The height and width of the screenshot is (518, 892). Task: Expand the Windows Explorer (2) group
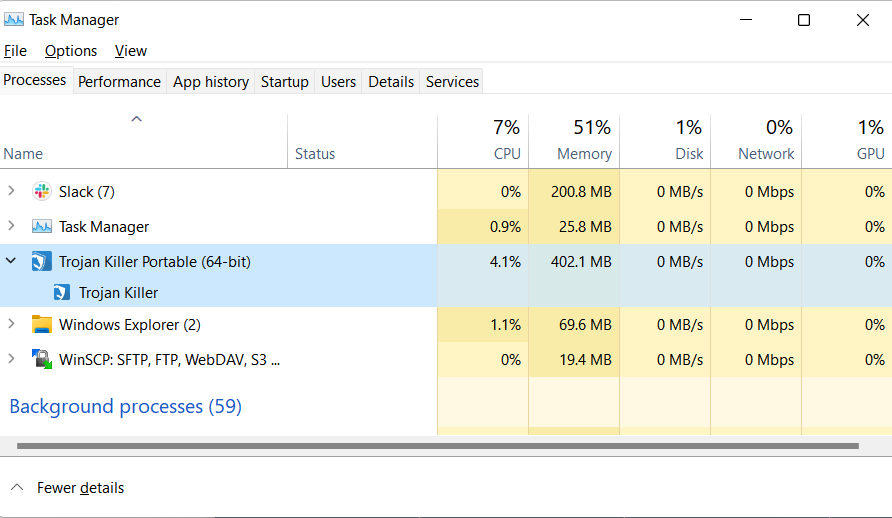point(11,324)
